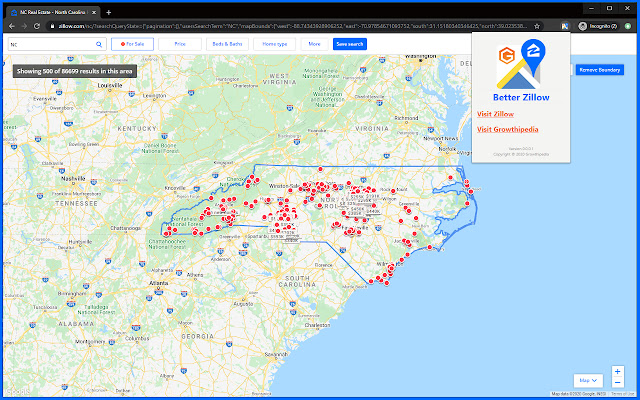
Task: Click the browser forward arrow
Action: click(x=24, y=26)
